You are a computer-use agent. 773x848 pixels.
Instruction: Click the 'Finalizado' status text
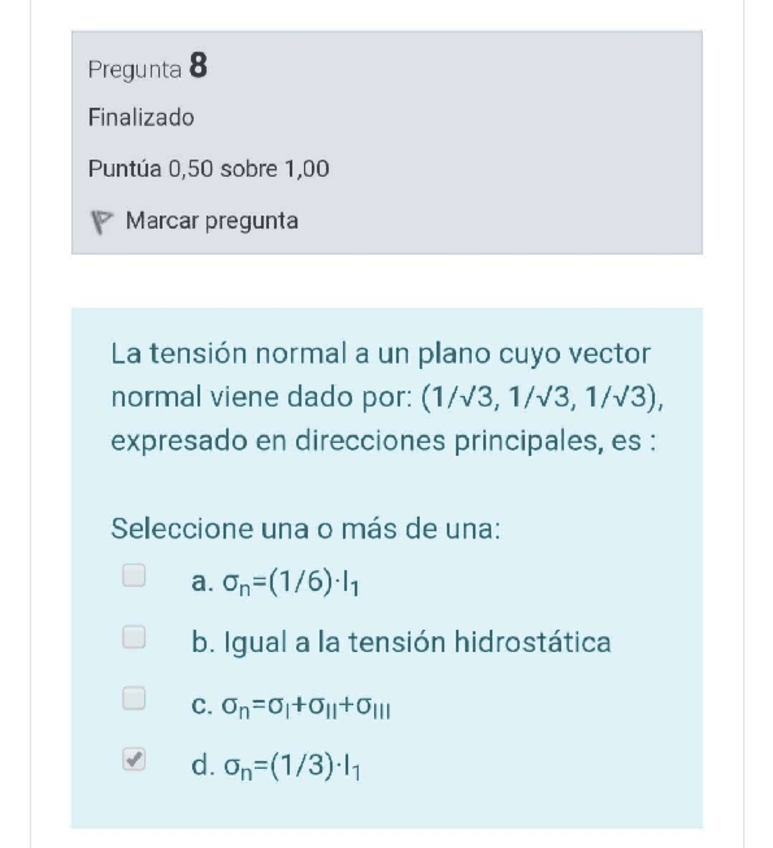point(141,118)
